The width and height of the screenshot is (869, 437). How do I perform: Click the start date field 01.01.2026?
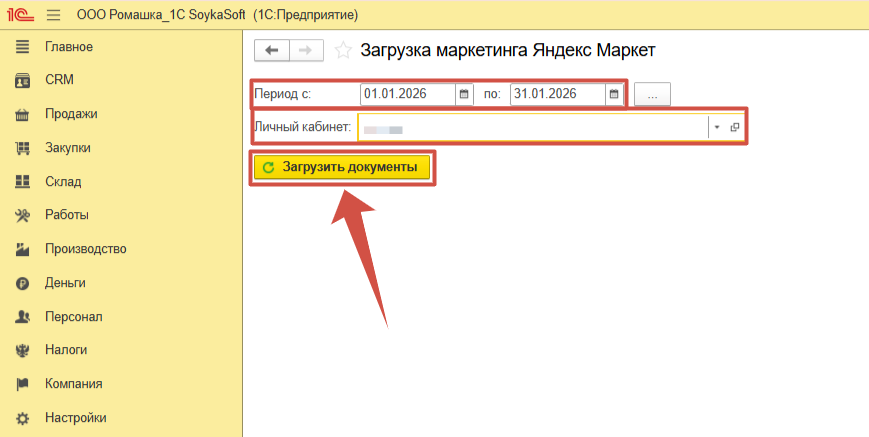(406, 94)
